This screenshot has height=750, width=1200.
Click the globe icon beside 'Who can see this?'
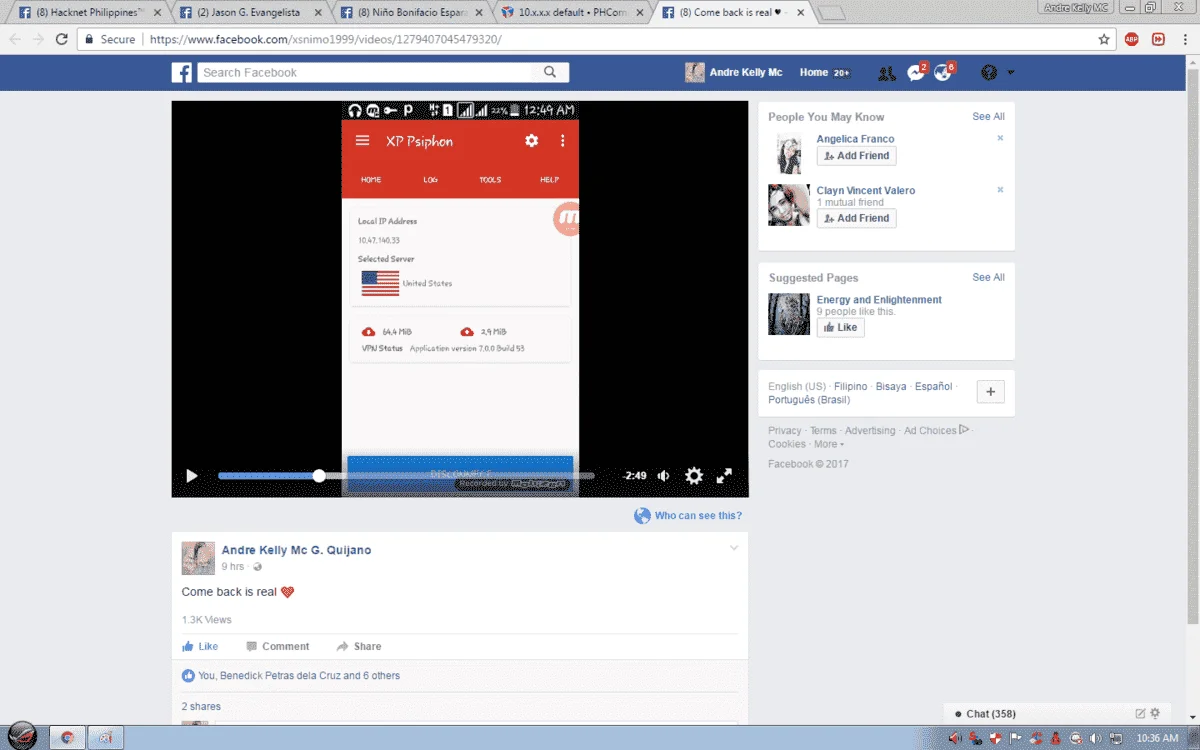pos(642,516)
